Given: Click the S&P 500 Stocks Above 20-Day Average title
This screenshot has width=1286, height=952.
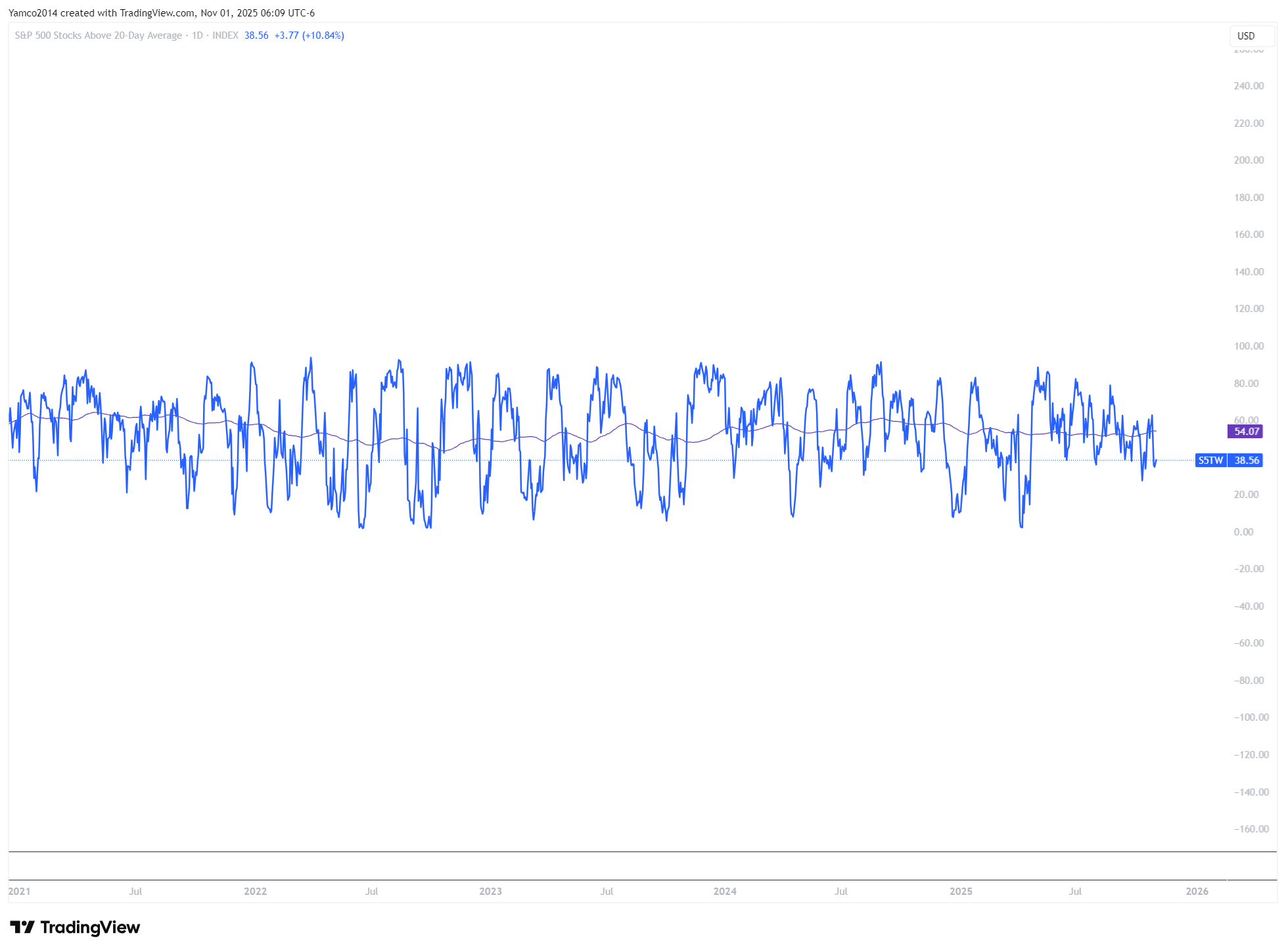Looking at the screenshot, I should click(99, 35).
